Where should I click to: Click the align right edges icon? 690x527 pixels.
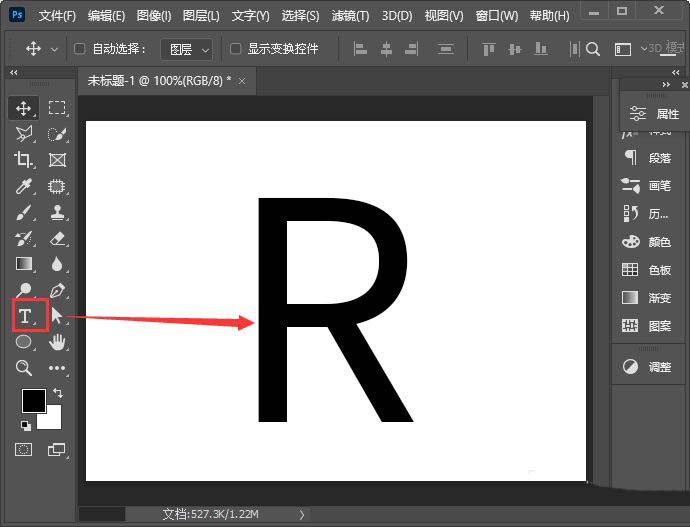pos(412,49)
